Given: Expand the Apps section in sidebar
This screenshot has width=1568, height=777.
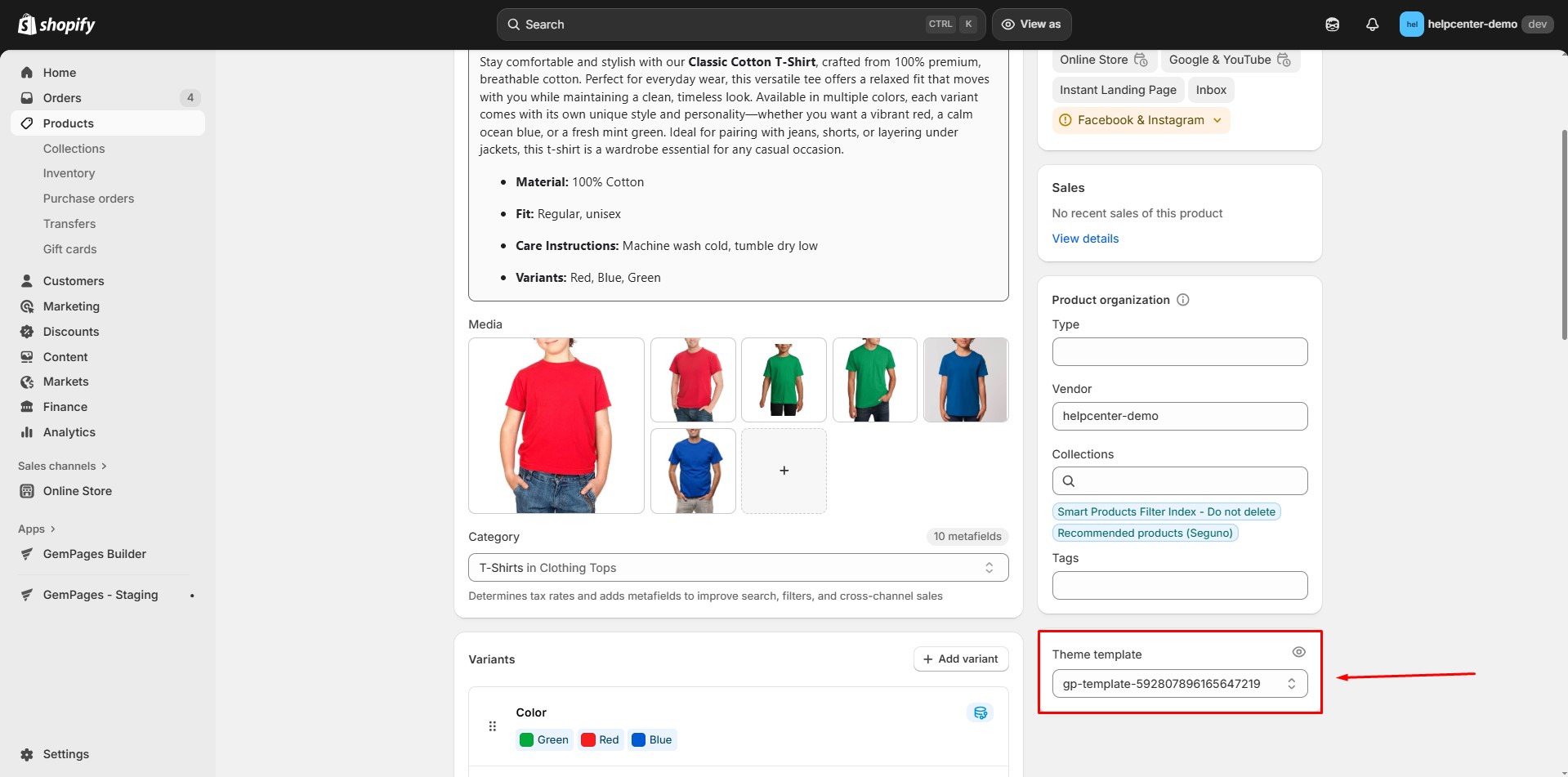Looking at the screenshot, I should [37, 529].
